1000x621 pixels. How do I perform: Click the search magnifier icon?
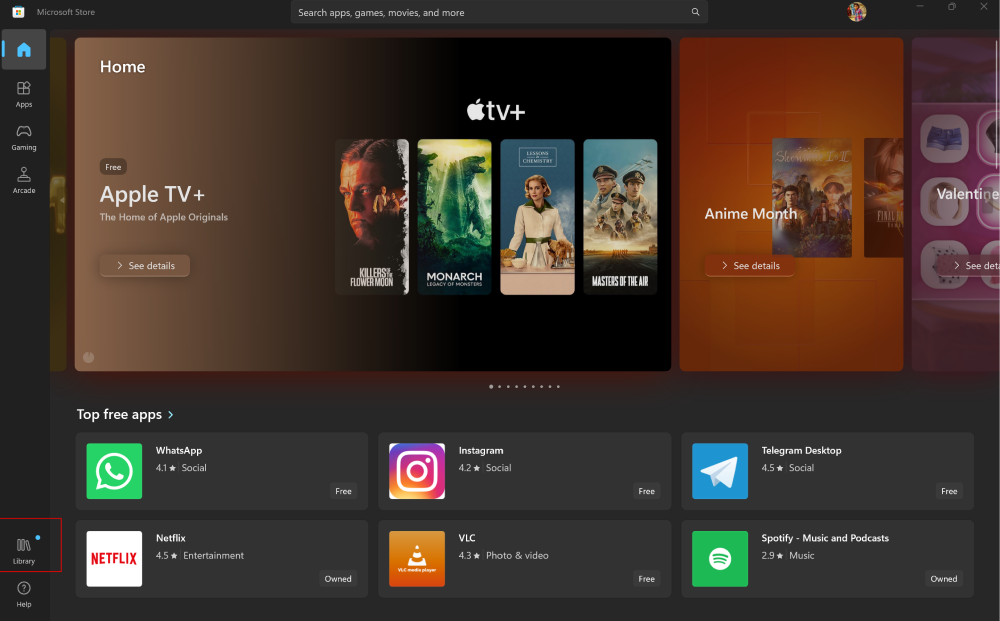pyautogui.click(x=695, y=12)
